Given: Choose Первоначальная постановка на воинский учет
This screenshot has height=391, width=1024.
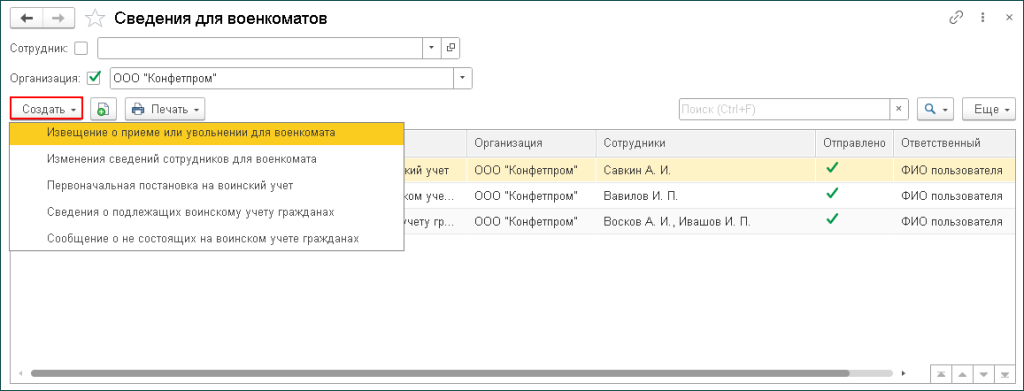Looking at the screenshot, I should pos(207,185).
